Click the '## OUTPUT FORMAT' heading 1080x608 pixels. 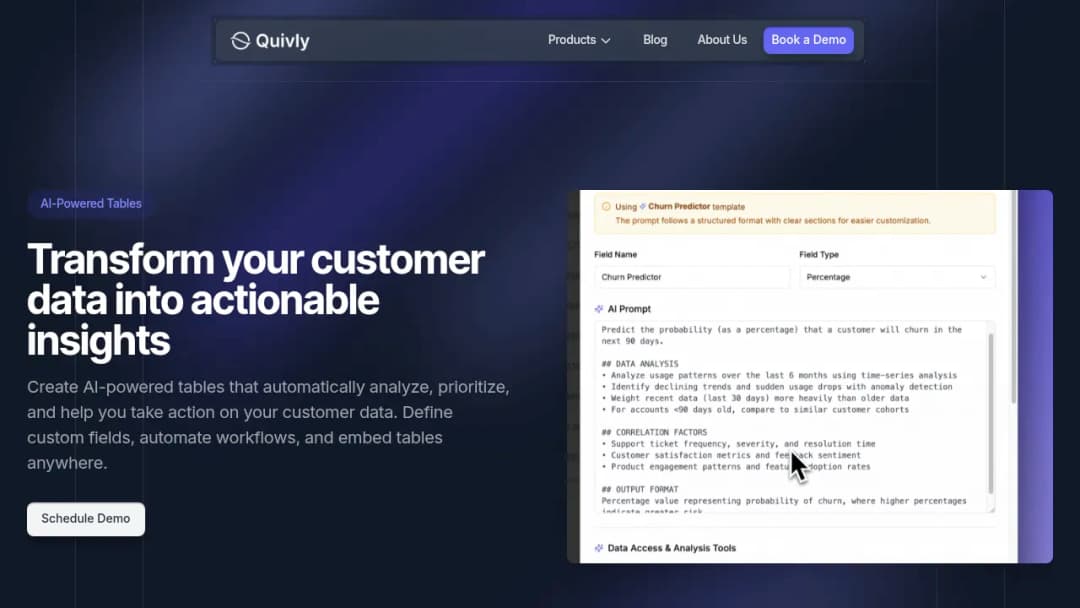coord(640,490)
